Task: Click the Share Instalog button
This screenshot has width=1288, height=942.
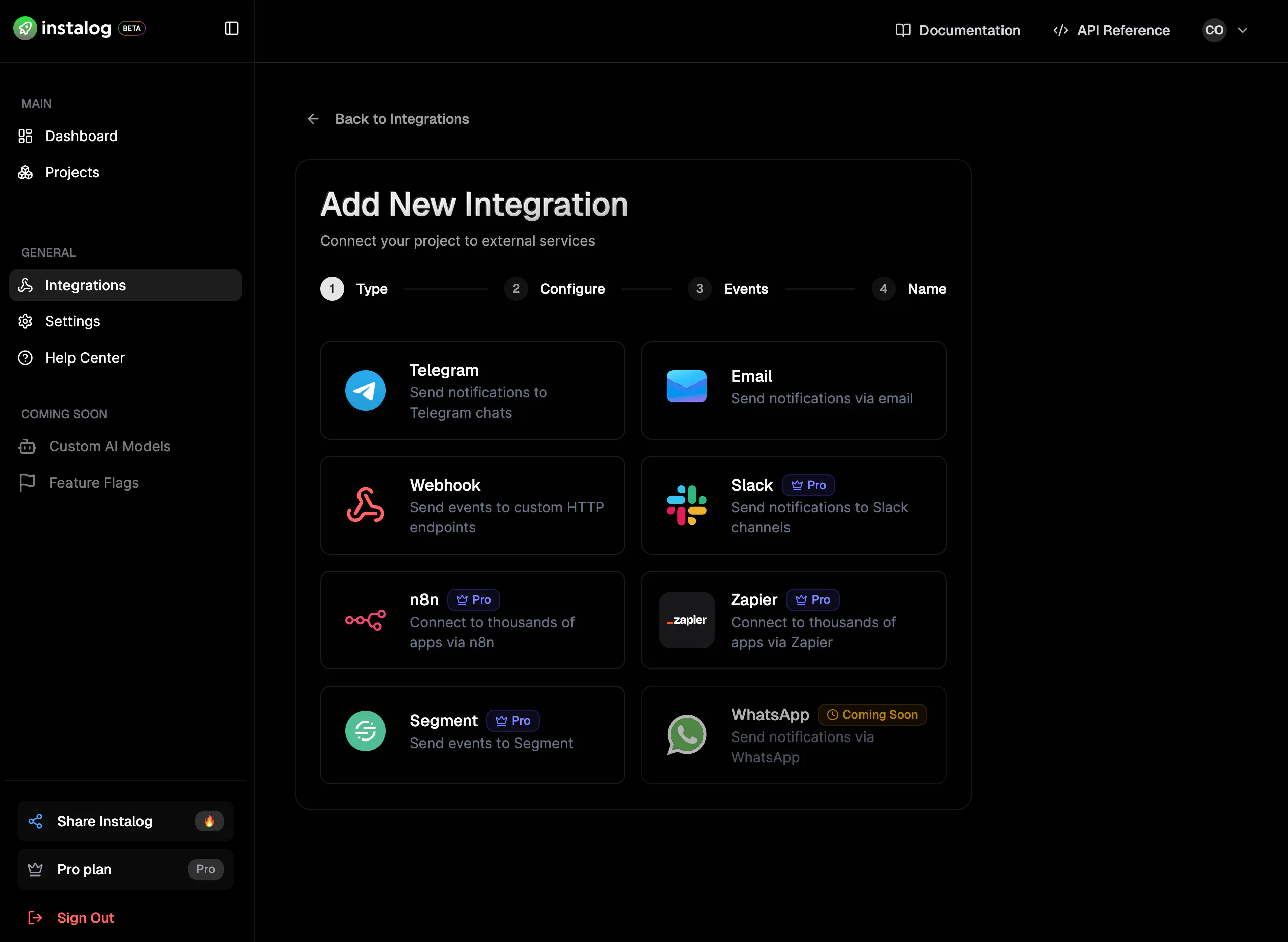Action: (x=125, y=821)
